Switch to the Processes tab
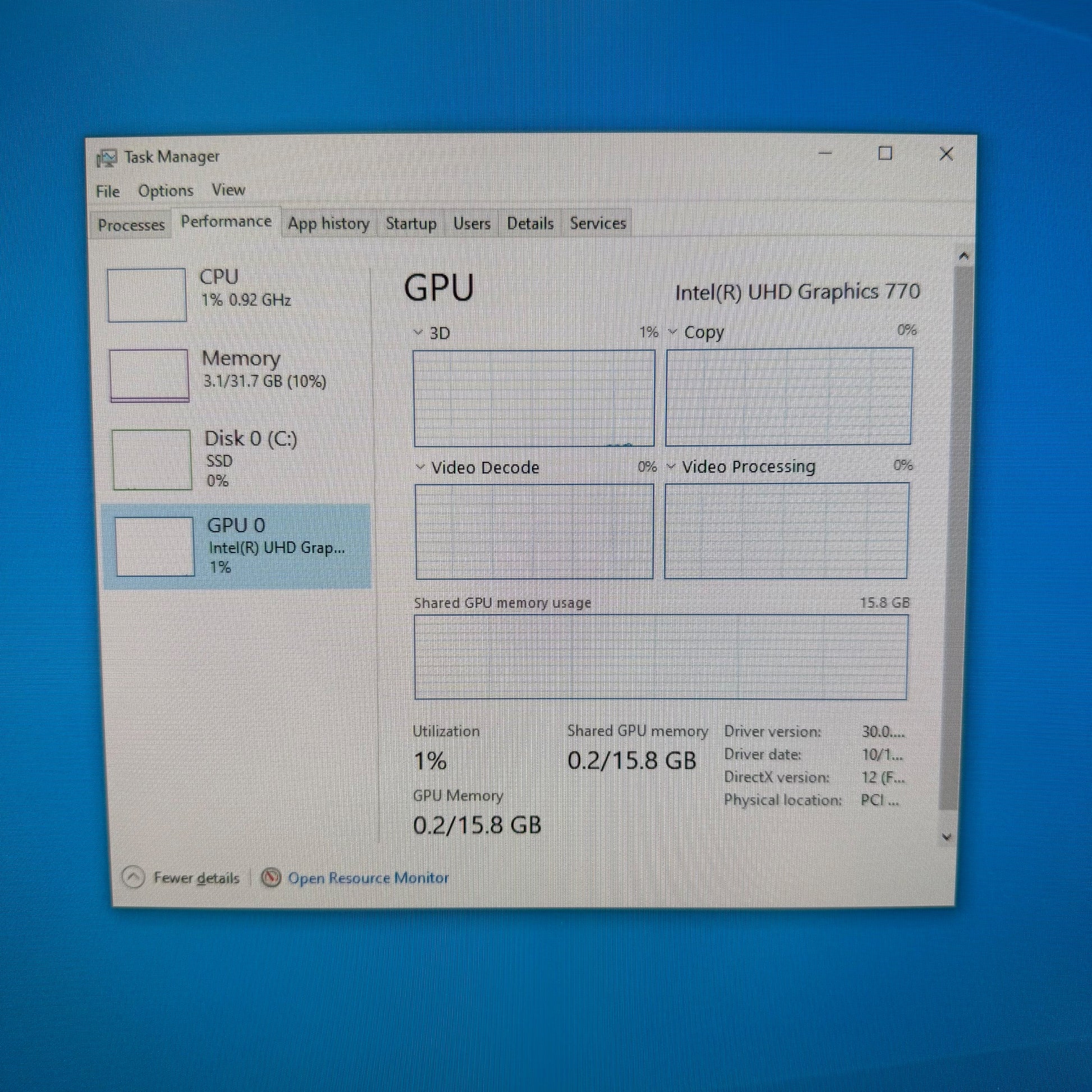Screen dimensions: 1092x1092 pos(131,225)
